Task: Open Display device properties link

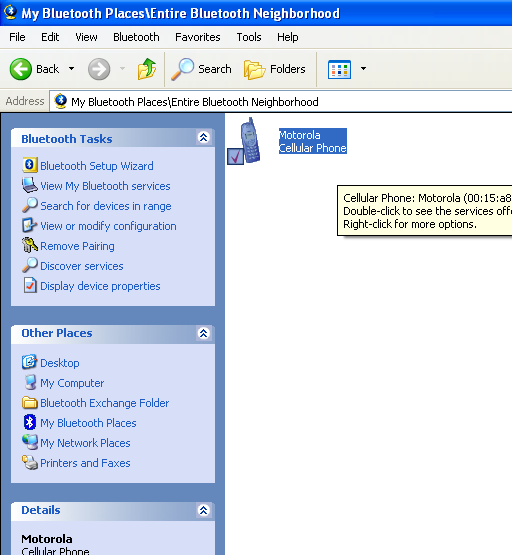Action: click(100, 286)
